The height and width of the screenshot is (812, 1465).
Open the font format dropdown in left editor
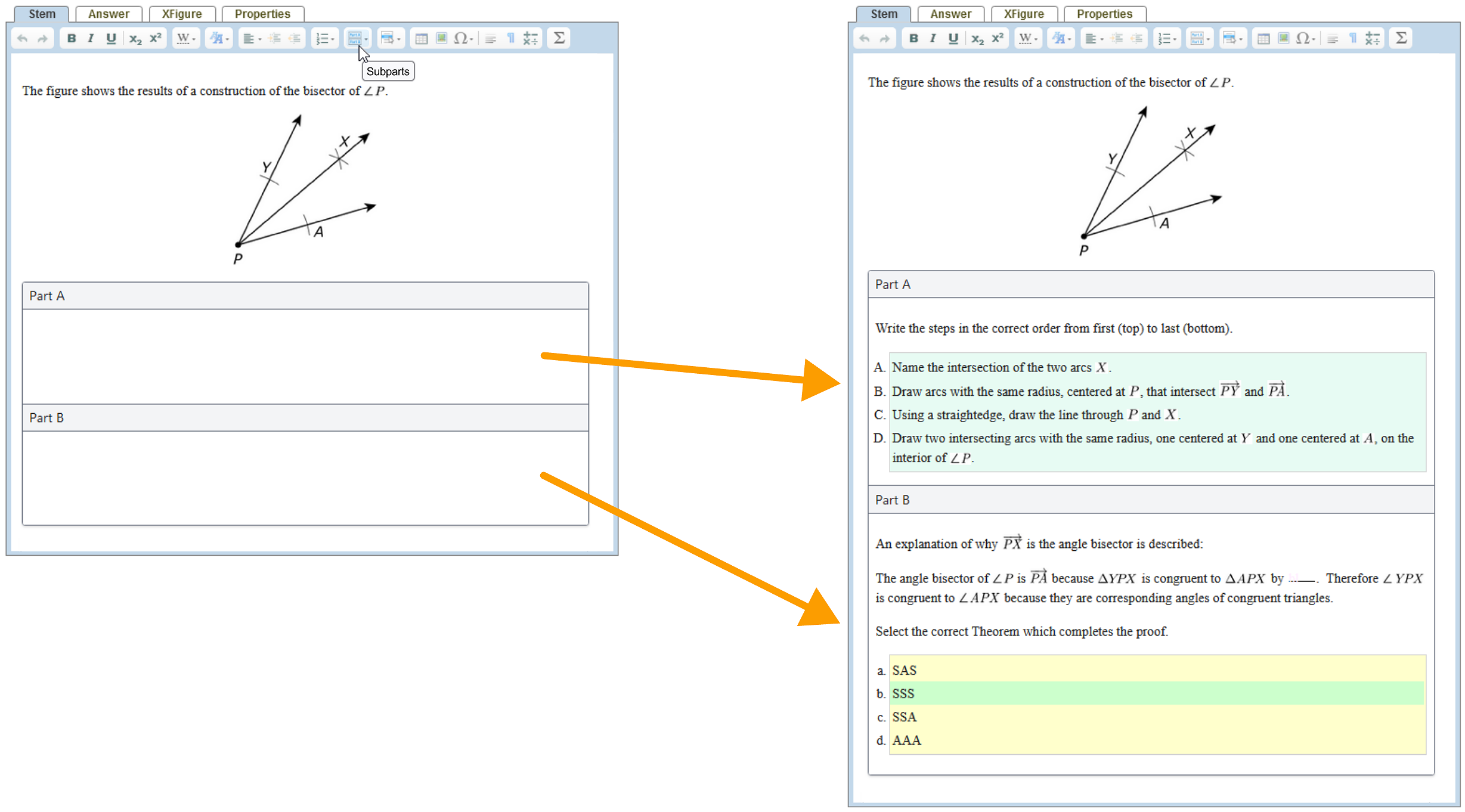click(x=219, y=39)
